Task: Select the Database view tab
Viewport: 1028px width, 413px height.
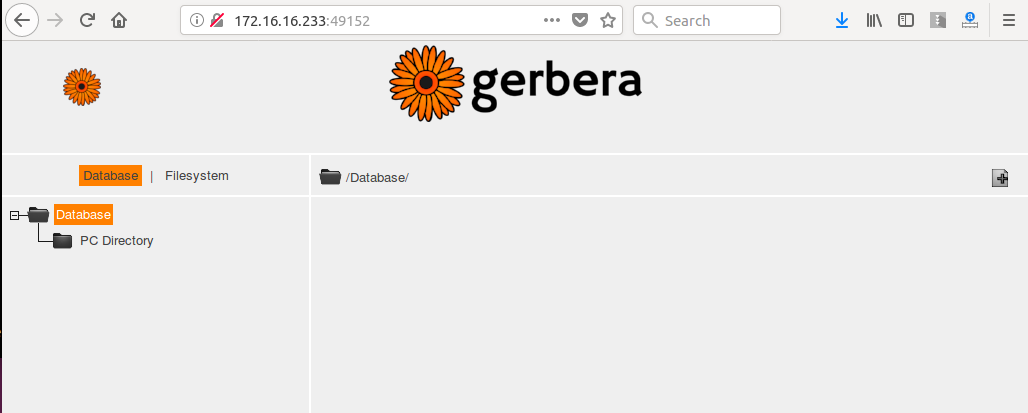Action: [x=111, y=176]
